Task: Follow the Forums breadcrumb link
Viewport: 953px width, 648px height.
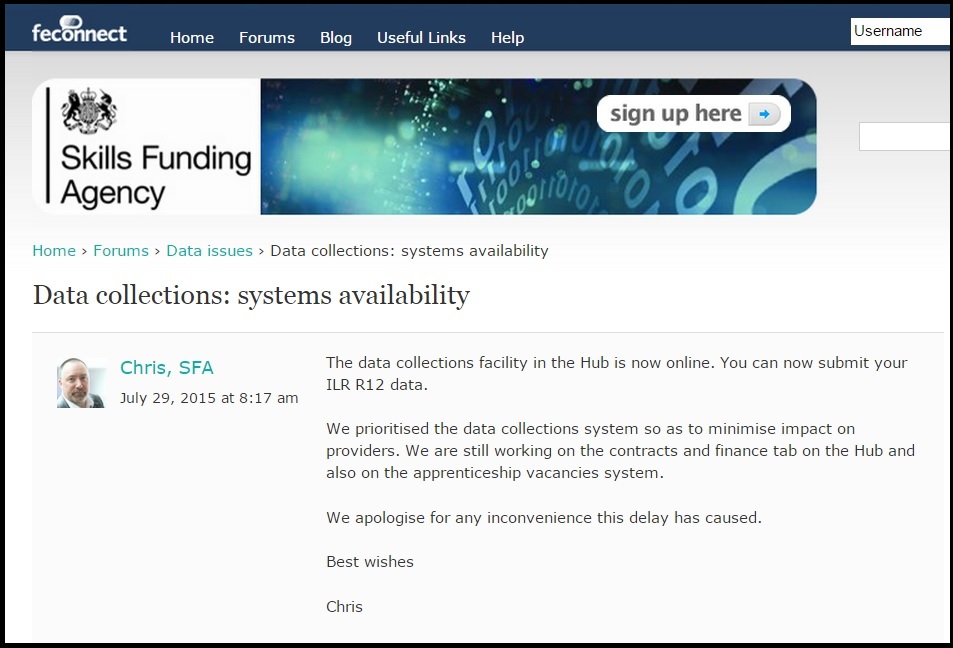Action: click(x=121, y=250)
